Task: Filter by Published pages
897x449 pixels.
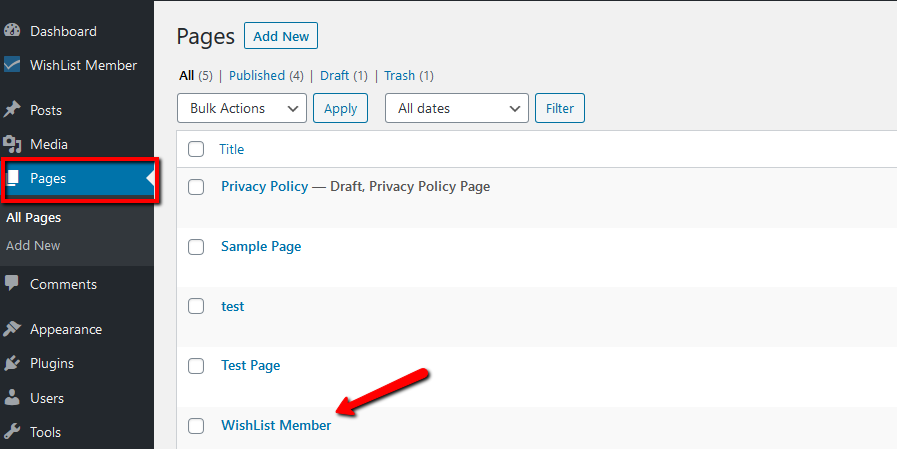Action: click(257, 76)
